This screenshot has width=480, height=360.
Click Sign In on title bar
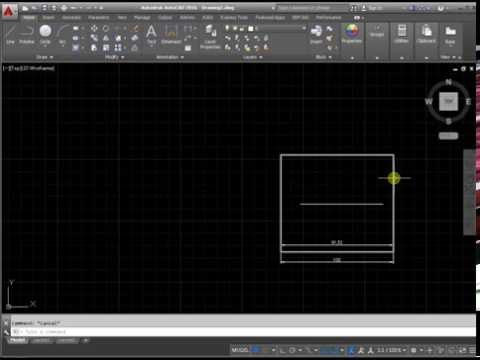[x=373, y=8]
